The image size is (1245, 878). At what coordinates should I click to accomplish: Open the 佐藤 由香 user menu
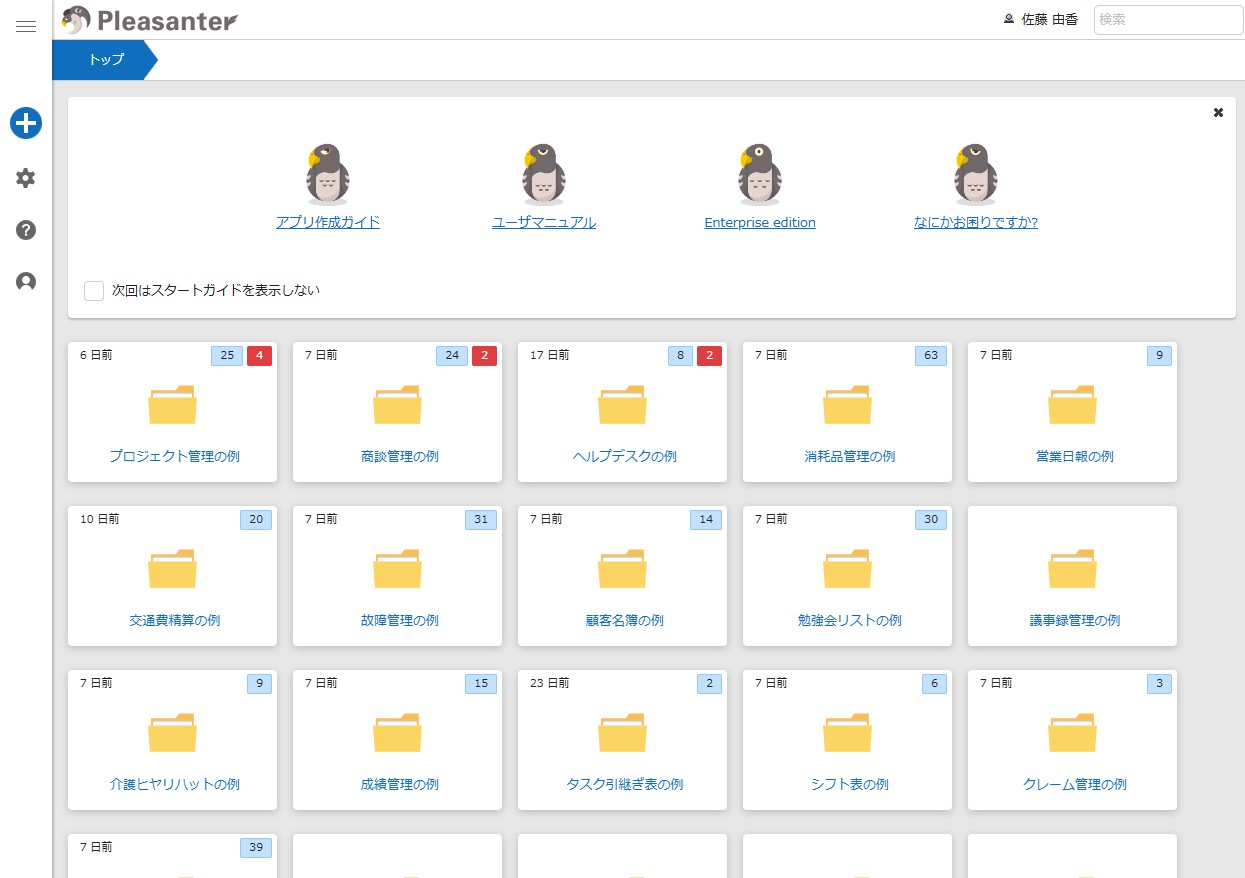point(1040,20)
